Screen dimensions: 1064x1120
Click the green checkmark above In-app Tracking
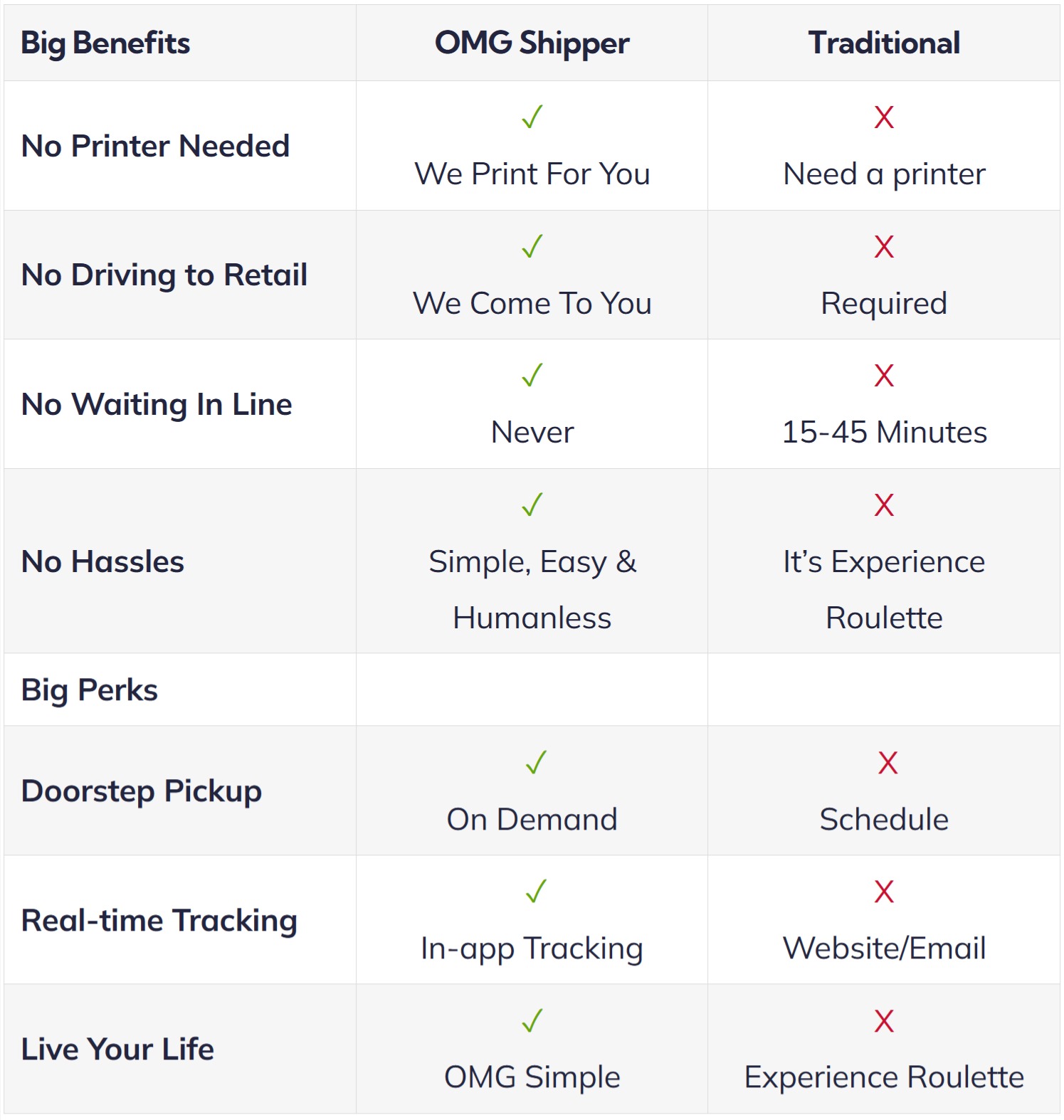point(536,892)
